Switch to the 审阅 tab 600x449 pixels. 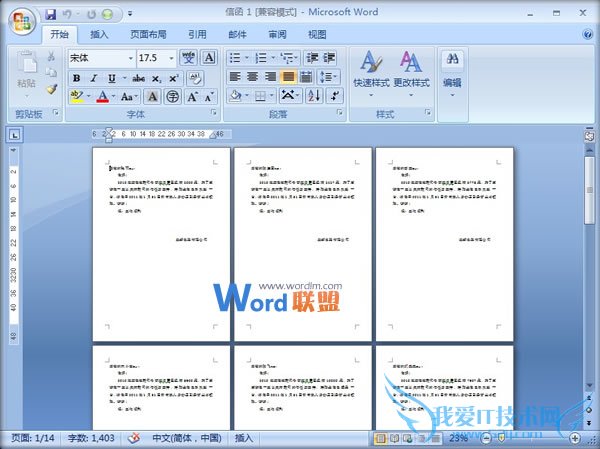click(x=277, y=34)
